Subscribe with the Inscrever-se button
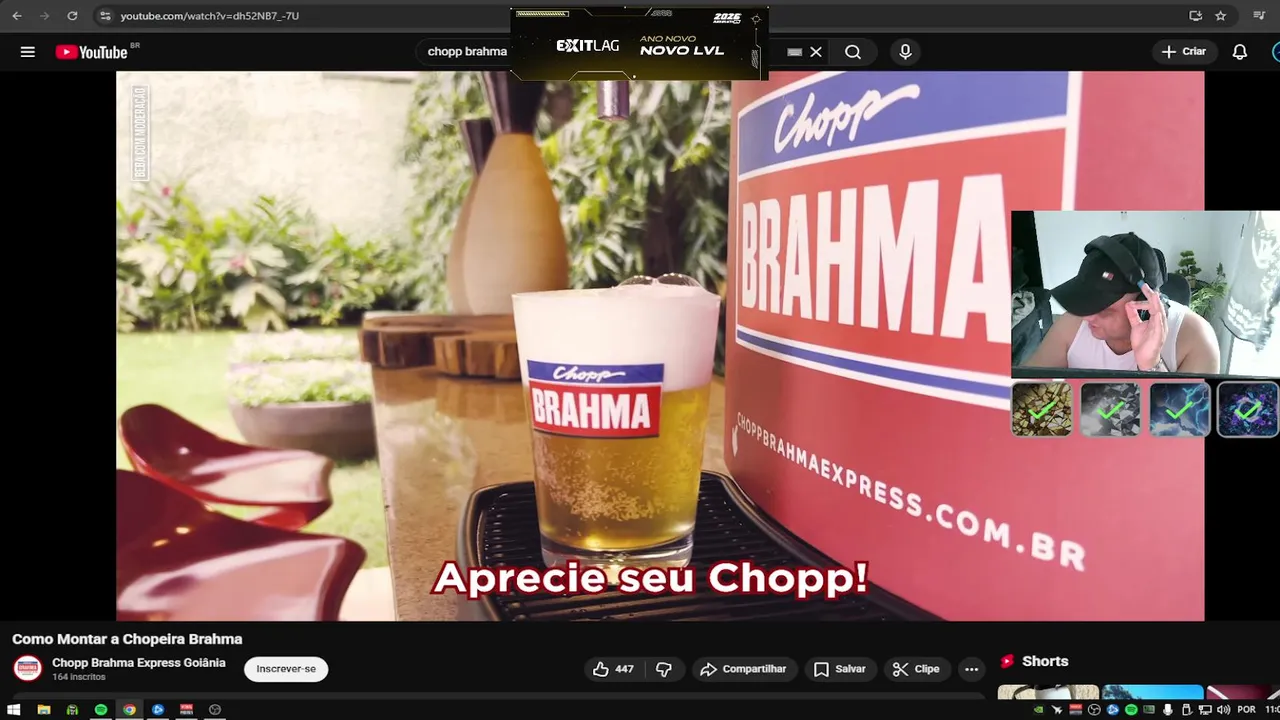Image resolution: width=1280 pixels, height=720 pixels. coord(286,669)
